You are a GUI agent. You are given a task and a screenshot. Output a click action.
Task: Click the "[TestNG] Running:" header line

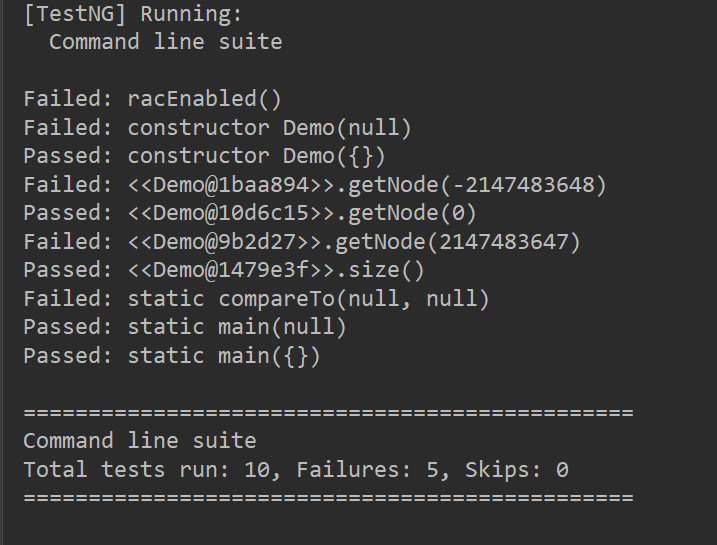coord(132,15)
